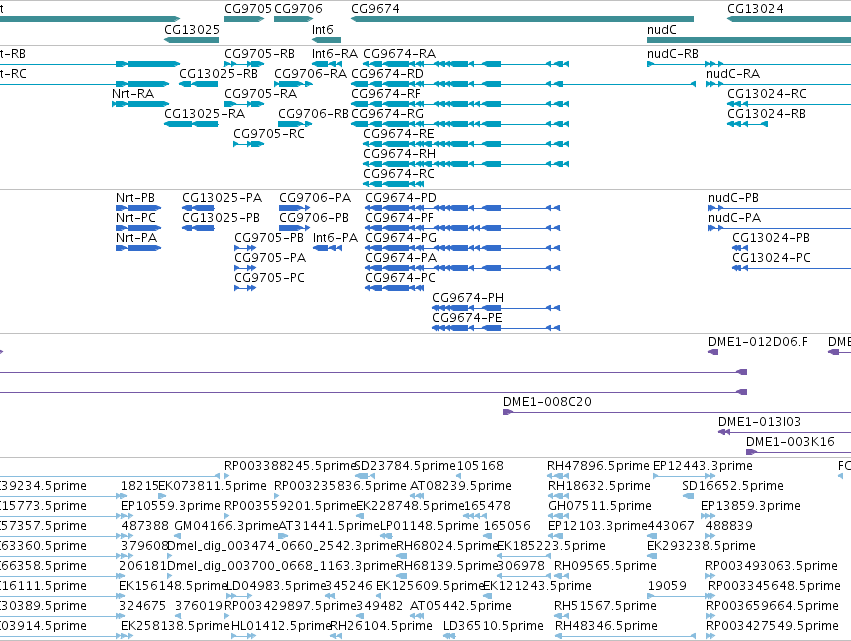Click transcript CG9674-RD
This screenshot has height=641, width=851.
[x=388, y=74]
